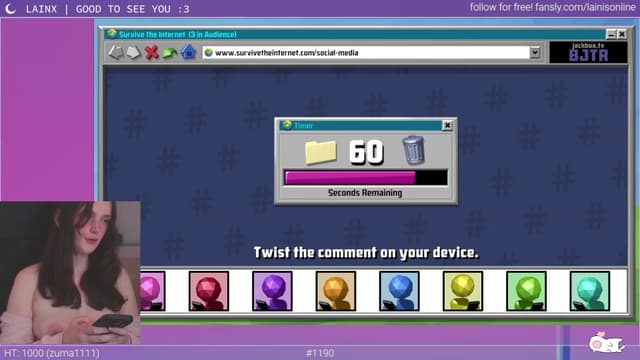The height and width of the screenshot is (360, 640).
Task: Select the pink player avatar
Action: [x=153, y=291]
